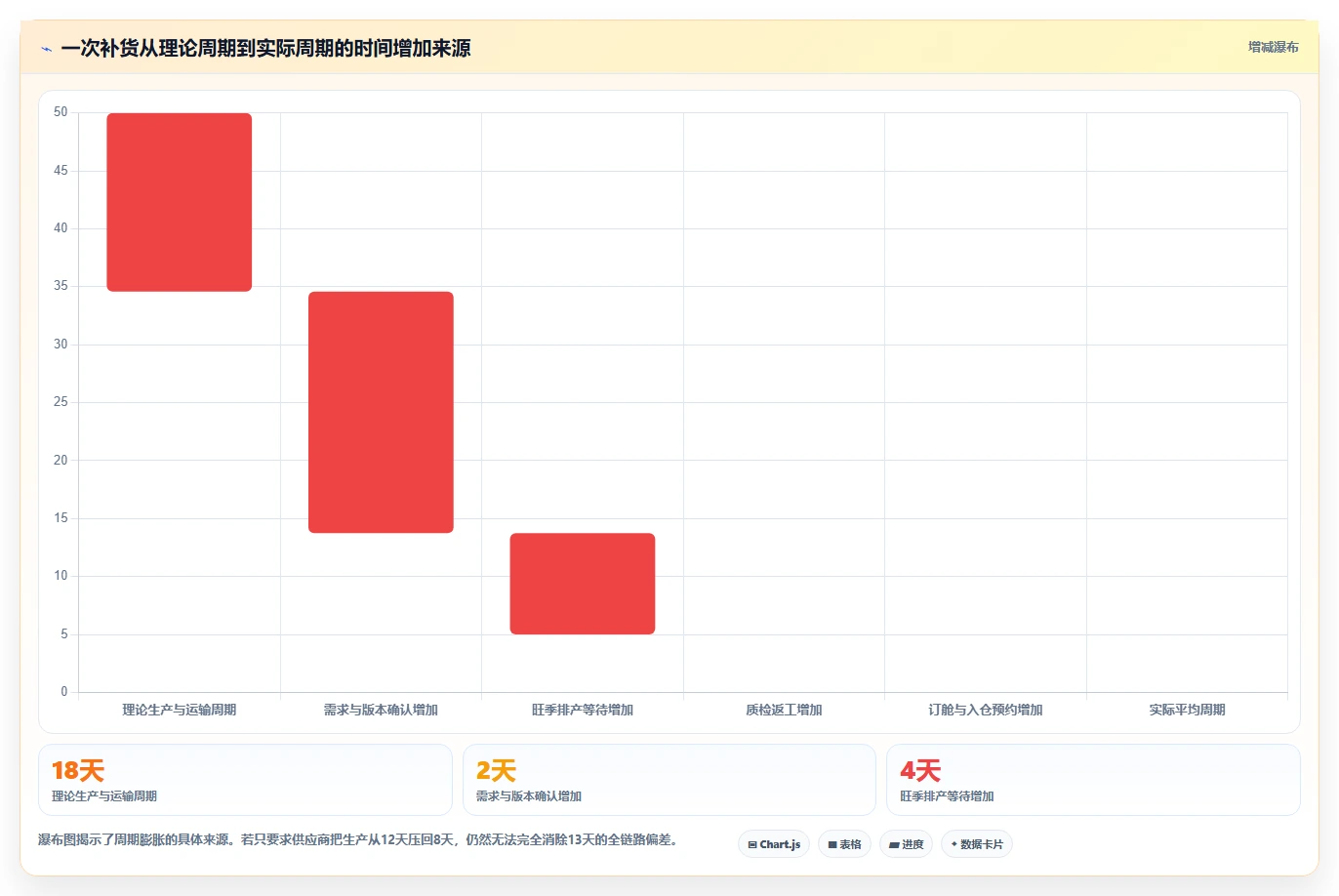Click the 数据卡片 tag chip
The width and height of the screenshot is (1339, 896).
tap(977, 844)
